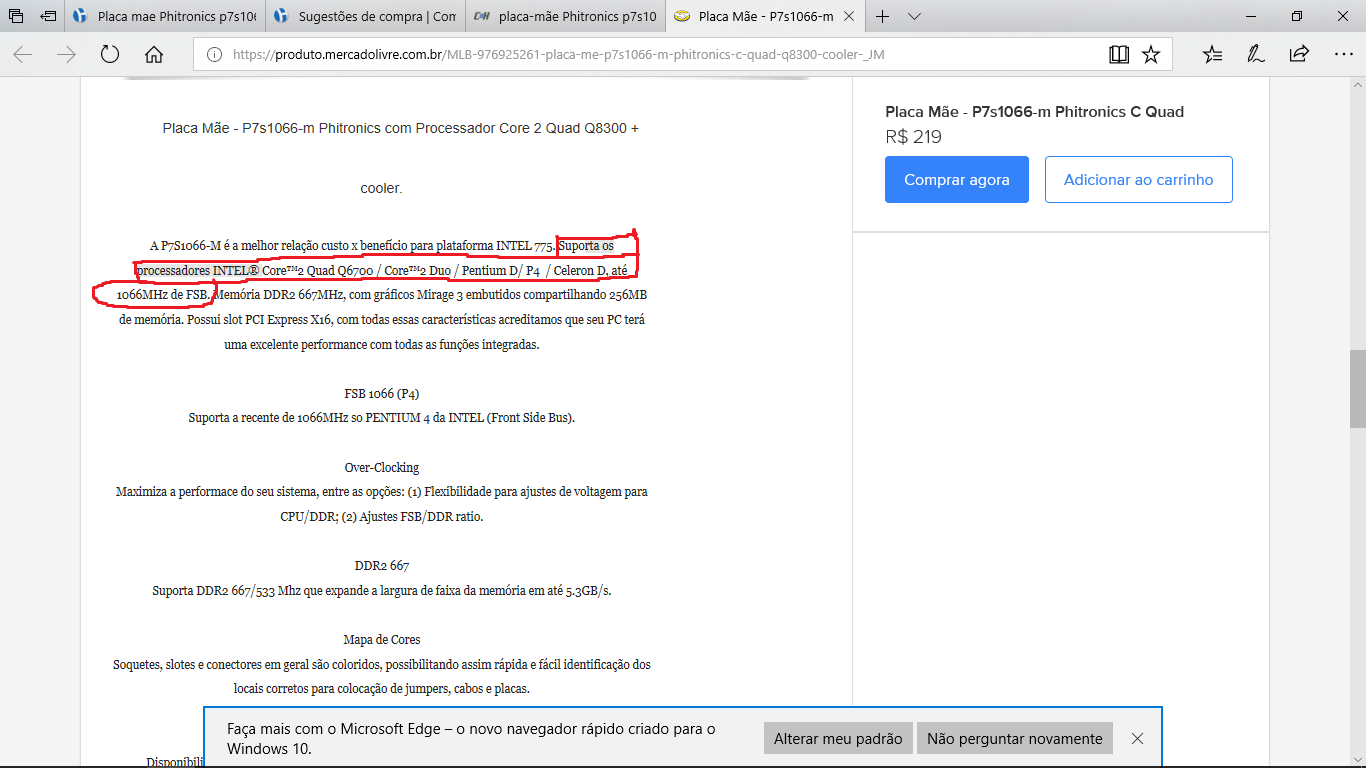Click the line starting Suporta DDR2 667/533 Mhz
The image size is (1366, 768).
point(382,591)
